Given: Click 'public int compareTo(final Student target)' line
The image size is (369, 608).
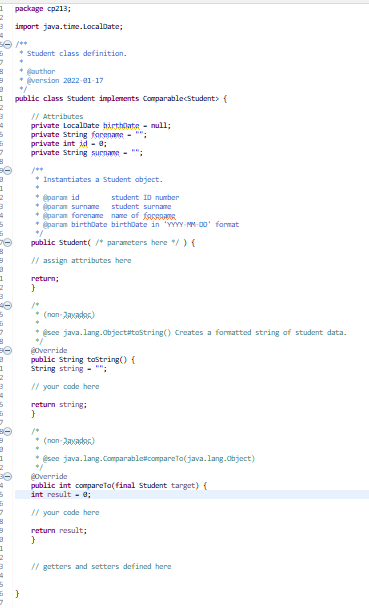Looking at the screenshot, I should (119, 485).
